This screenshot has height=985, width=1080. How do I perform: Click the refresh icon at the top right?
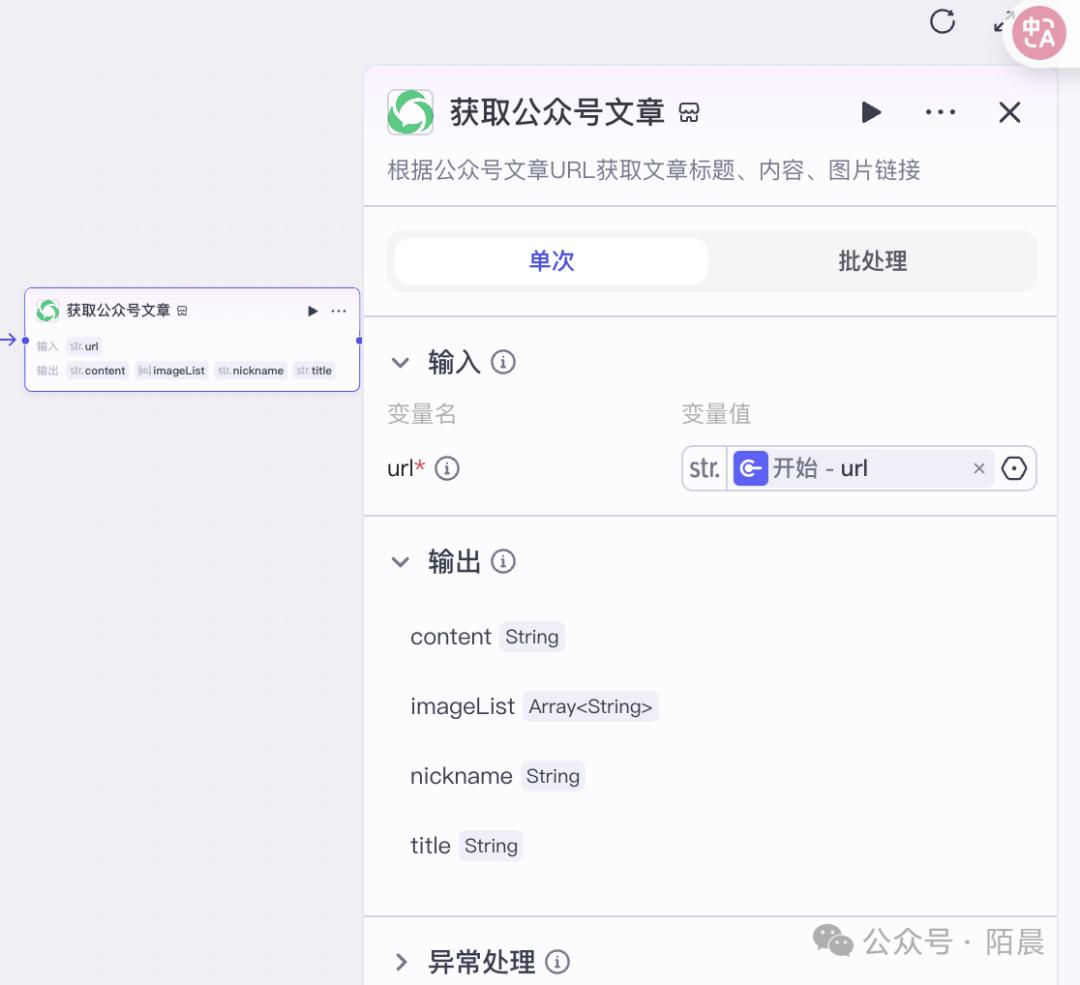click(x=942, y=22)
